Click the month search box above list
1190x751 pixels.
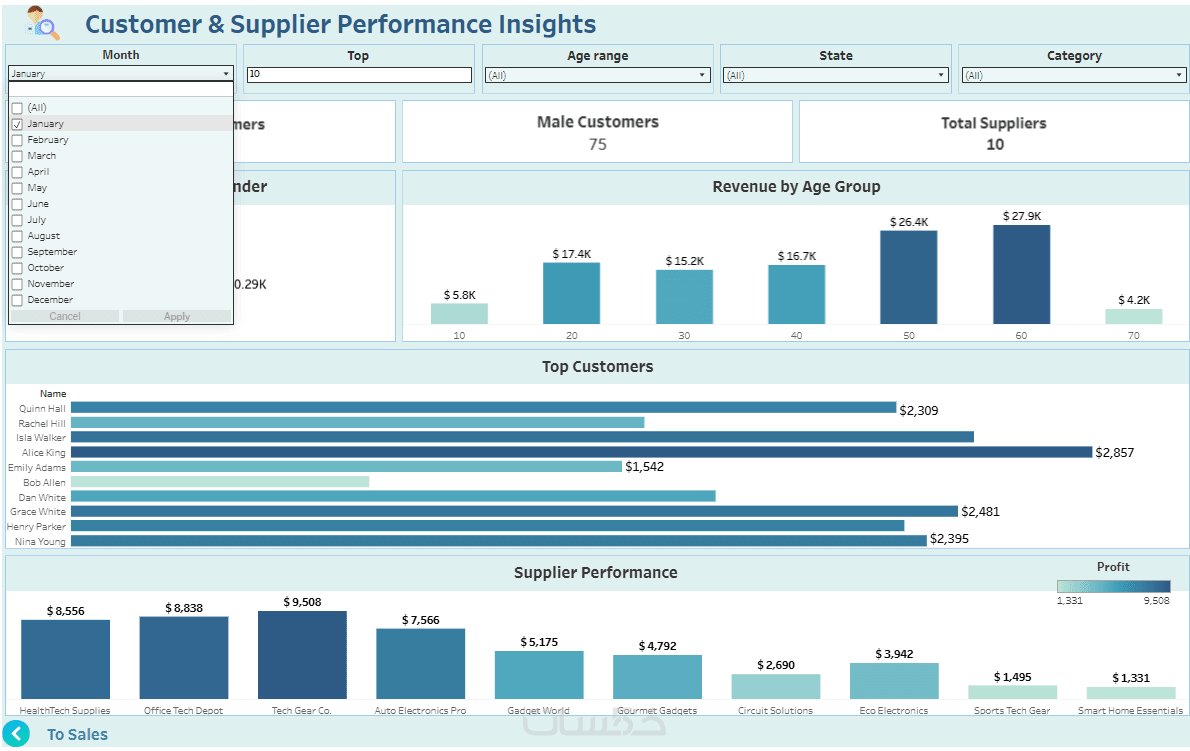coord(120,90)
